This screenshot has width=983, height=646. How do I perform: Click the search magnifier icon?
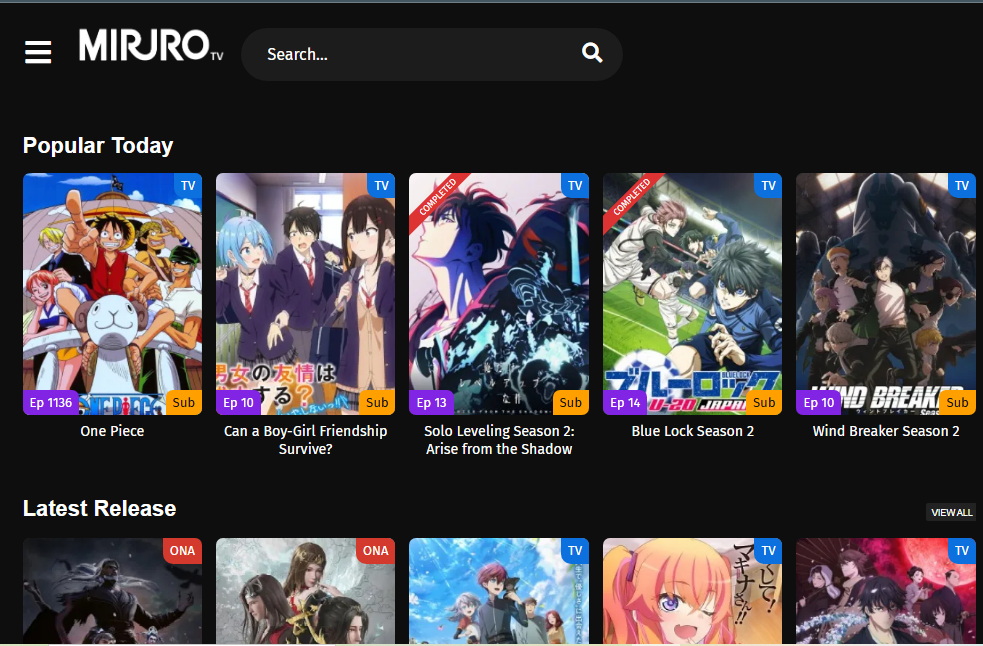click(592, 53)
